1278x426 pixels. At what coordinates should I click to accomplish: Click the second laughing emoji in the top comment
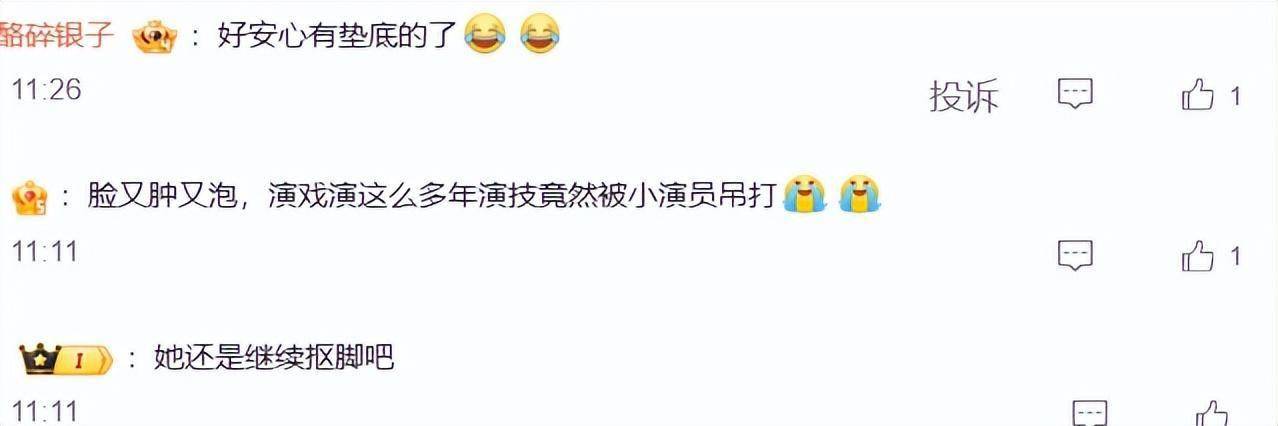pyautogui.click(x=540, y=36)
